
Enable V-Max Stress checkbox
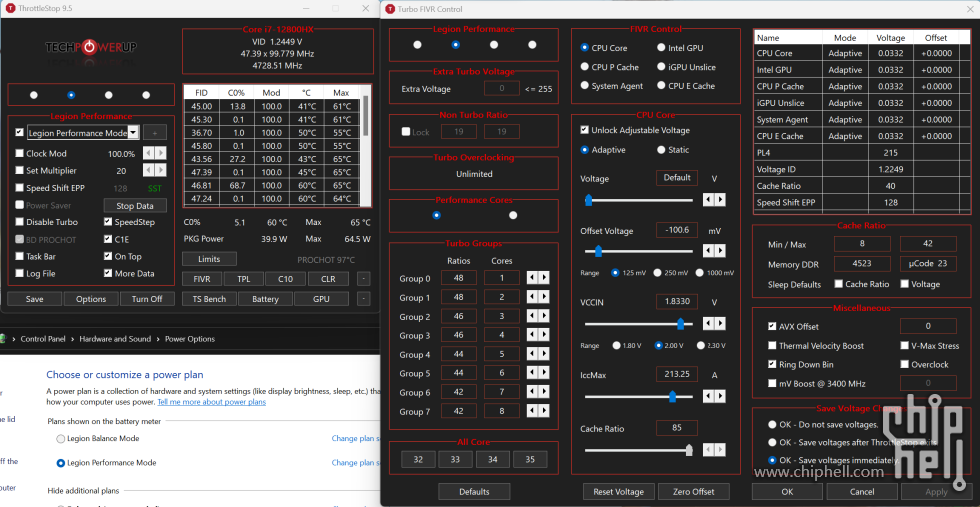tap(904, 346)
